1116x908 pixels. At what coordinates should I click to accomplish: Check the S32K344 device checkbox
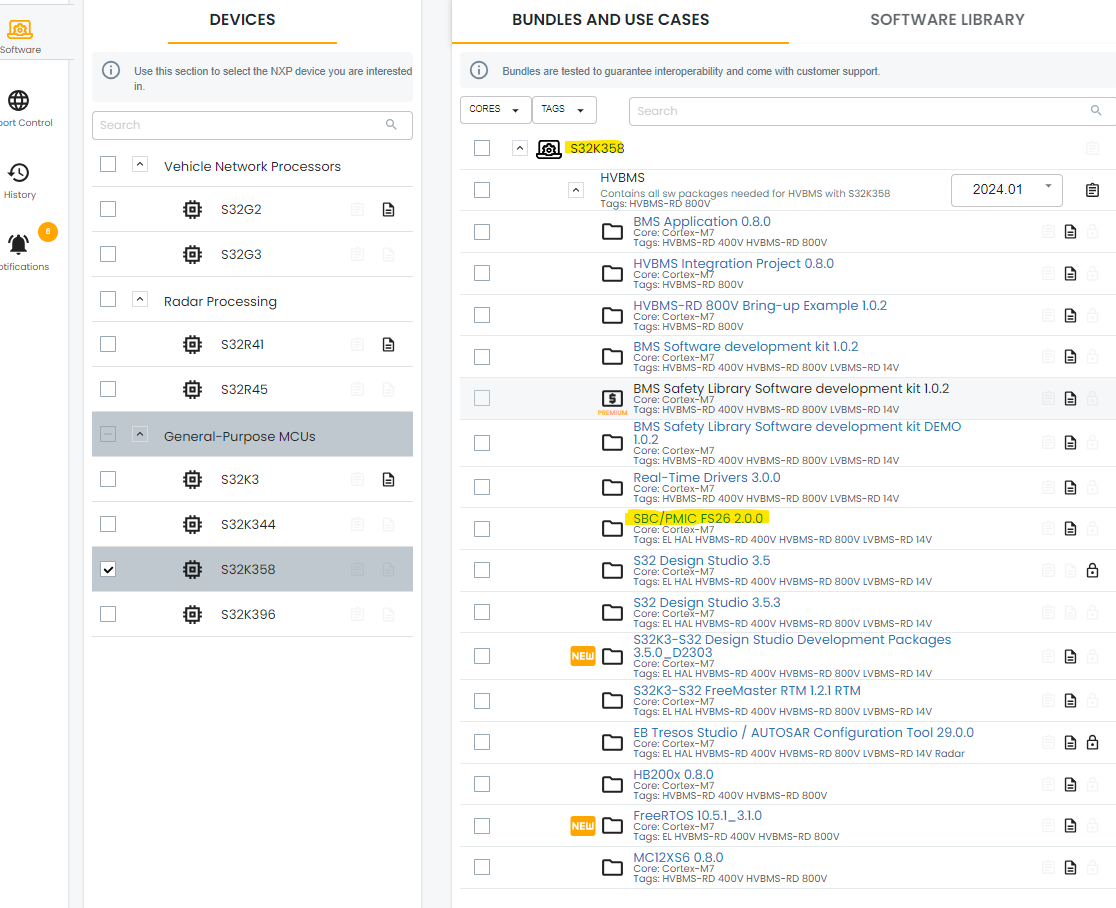click(x=108, y=524)
